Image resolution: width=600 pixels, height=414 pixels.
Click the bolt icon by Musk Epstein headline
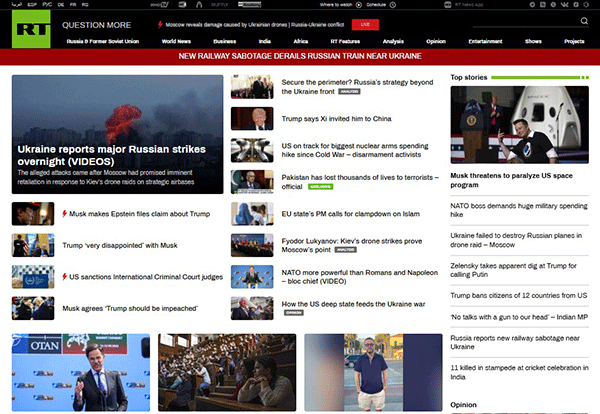(65, 214)
